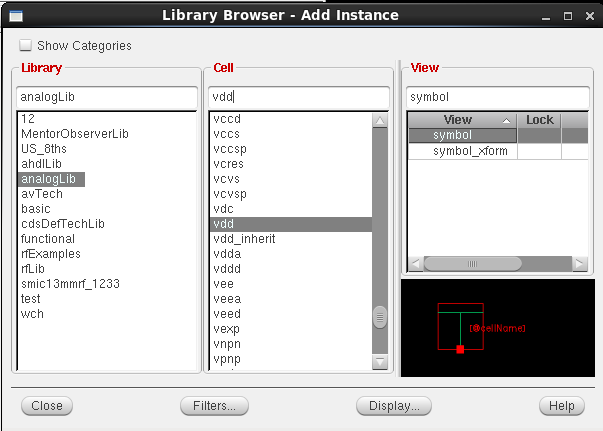Click the Cell list vertical scrollbar thumb
The width and height of the screenshot is (603, 431).
pos(380,317)
